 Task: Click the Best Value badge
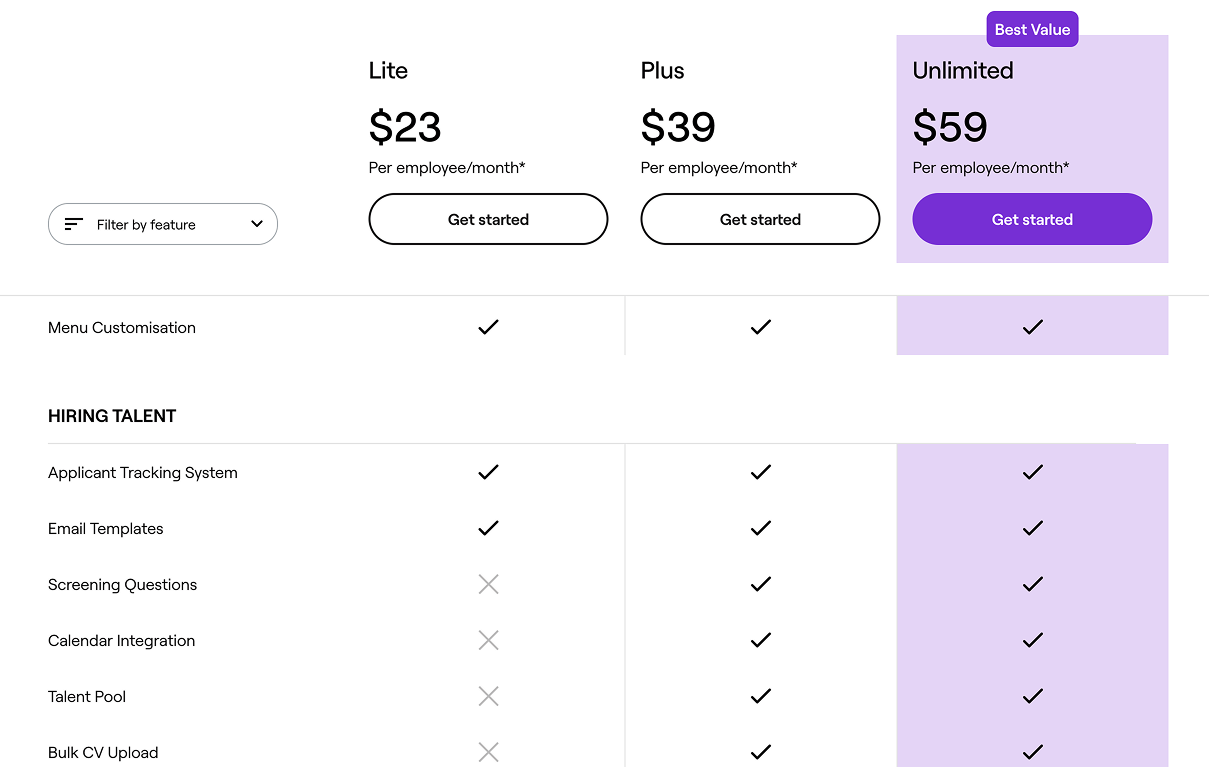tap(1032, 30)
